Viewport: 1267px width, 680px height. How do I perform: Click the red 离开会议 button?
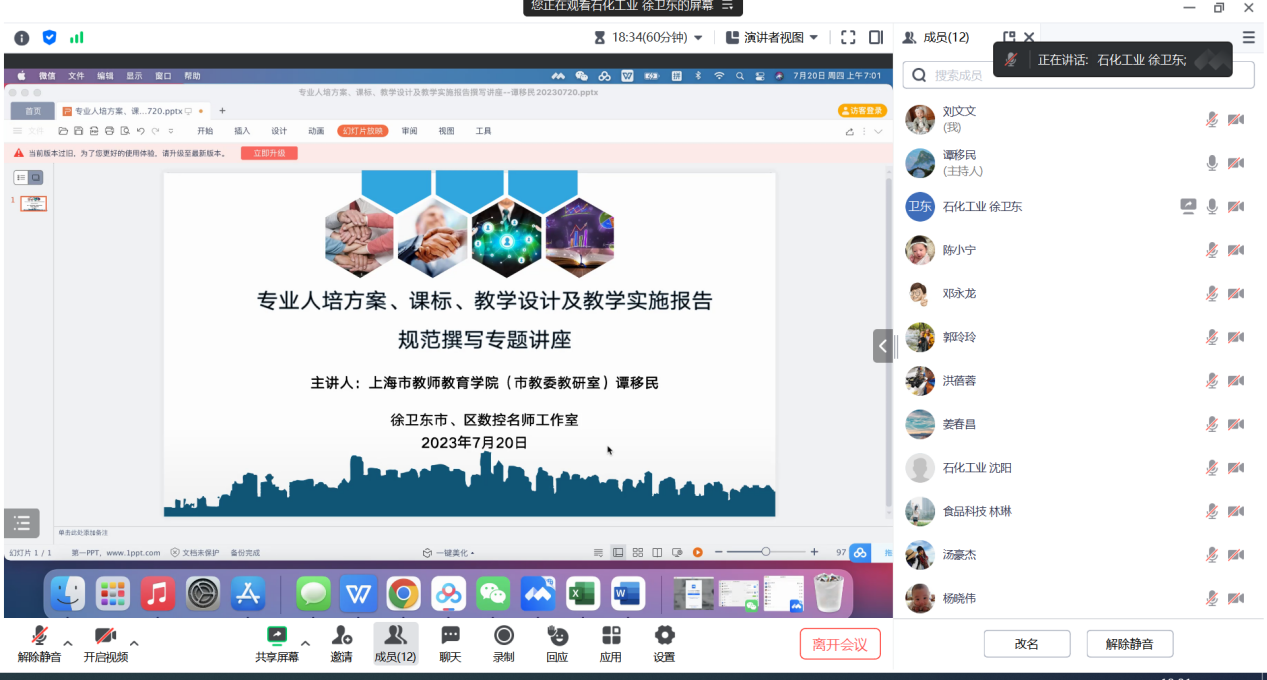(x=840, y=644)
